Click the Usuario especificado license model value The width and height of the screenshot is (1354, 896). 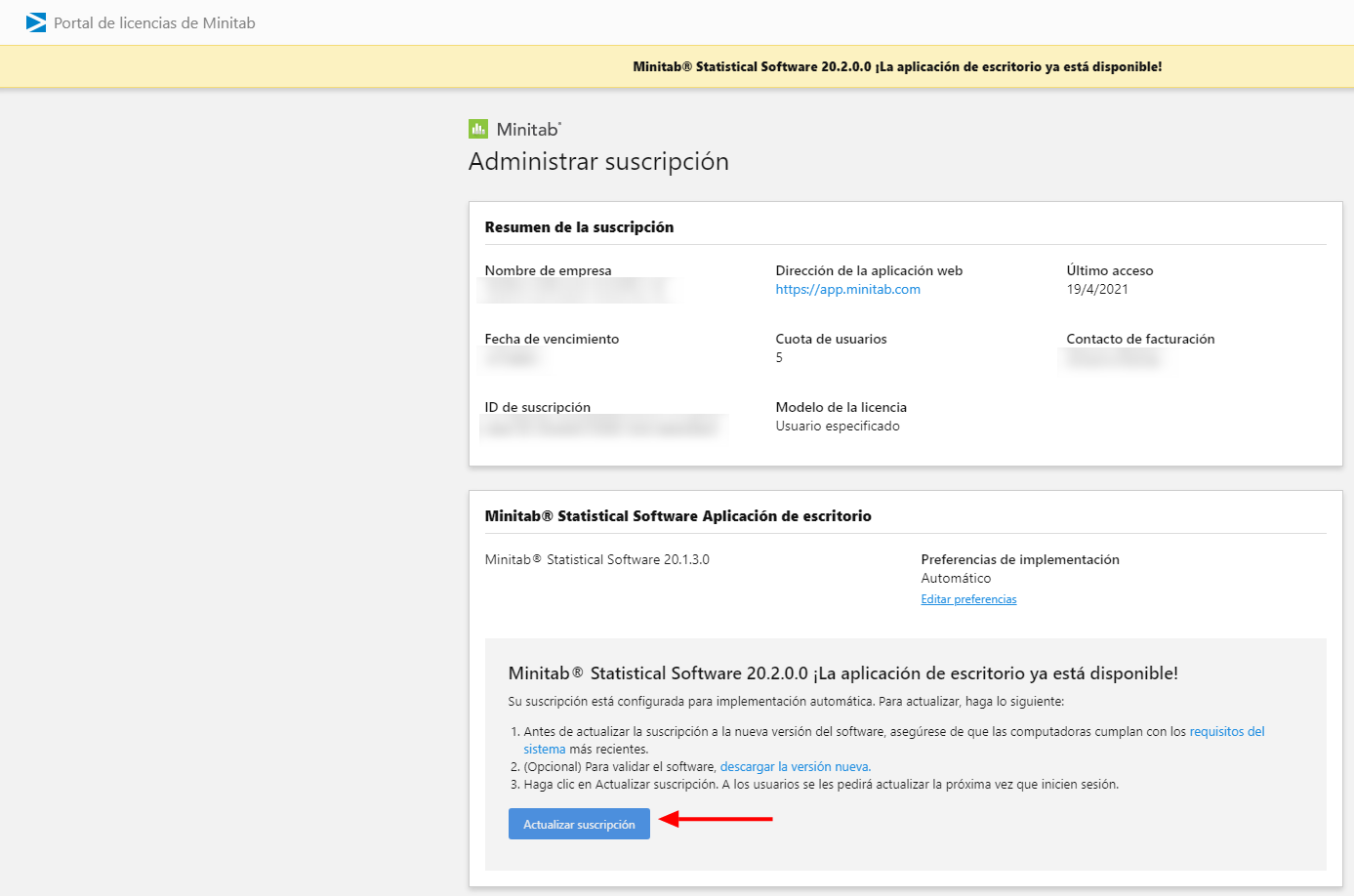838,427
